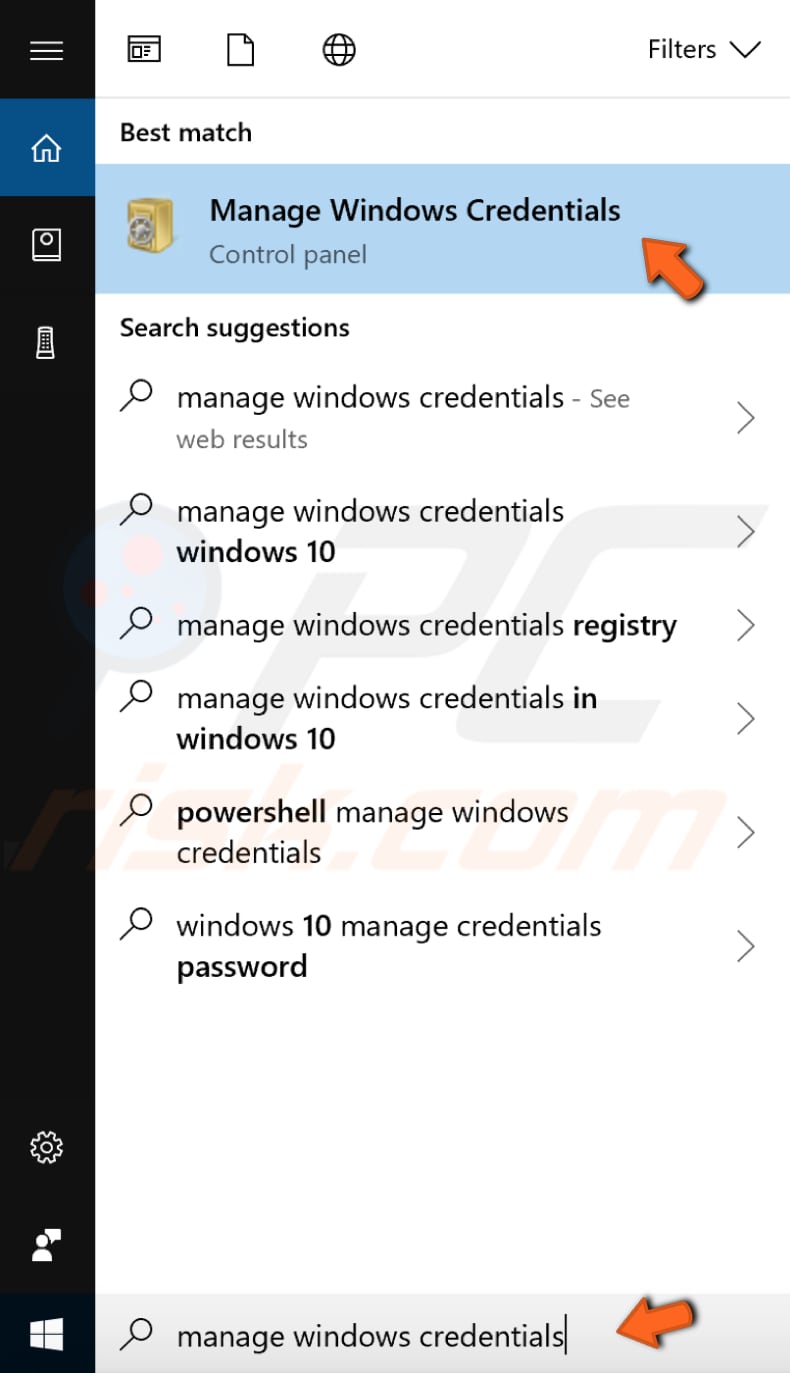Click the Home icon in the sidebar
790x1373 pixels.
coord(46,146)
